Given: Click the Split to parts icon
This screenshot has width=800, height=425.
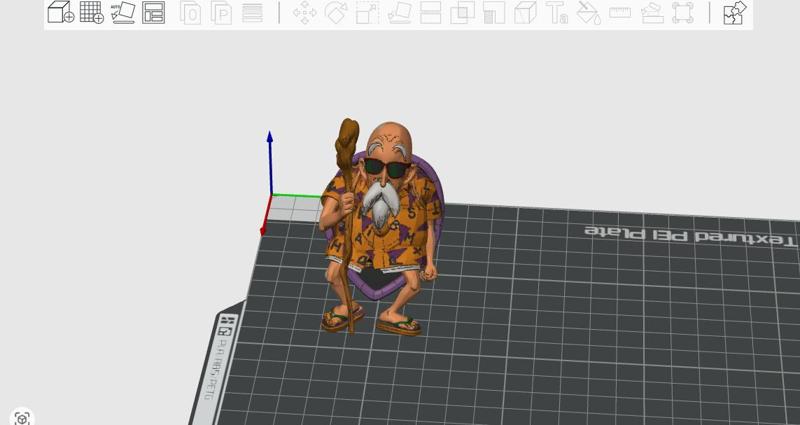Looking at the screenshot, I should [221, 13].
